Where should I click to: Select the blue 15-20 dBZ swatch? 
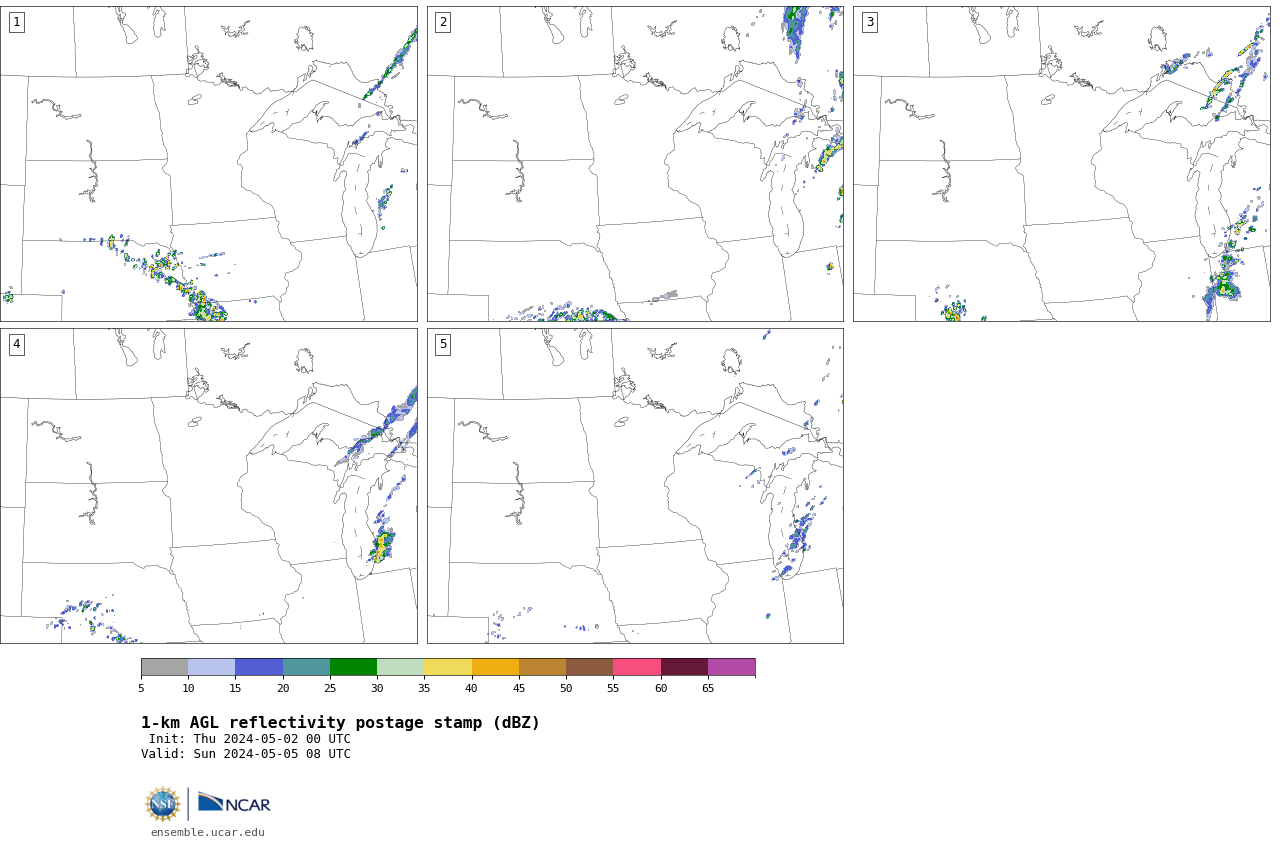[259, 667]
